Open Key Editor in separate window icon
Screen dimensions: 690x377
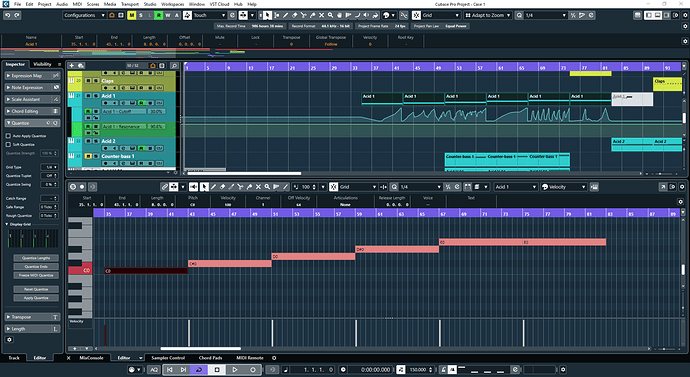pos(663,187)
